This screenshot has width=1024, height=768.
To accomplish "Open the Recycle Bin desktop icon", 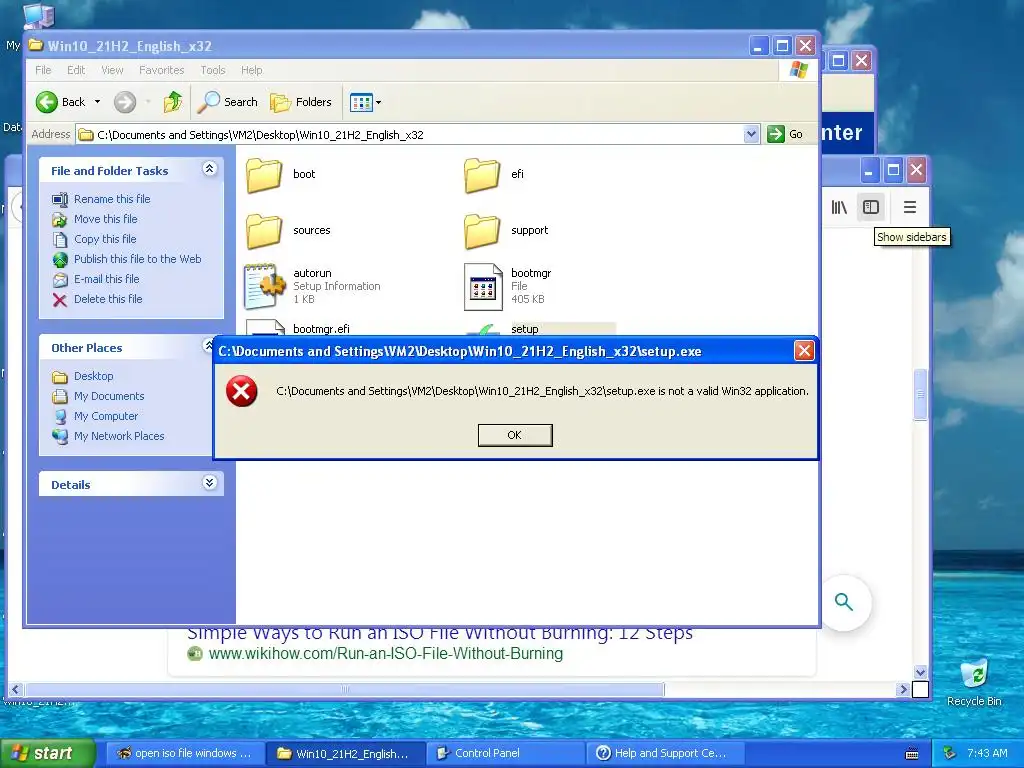I will [974, 683].
